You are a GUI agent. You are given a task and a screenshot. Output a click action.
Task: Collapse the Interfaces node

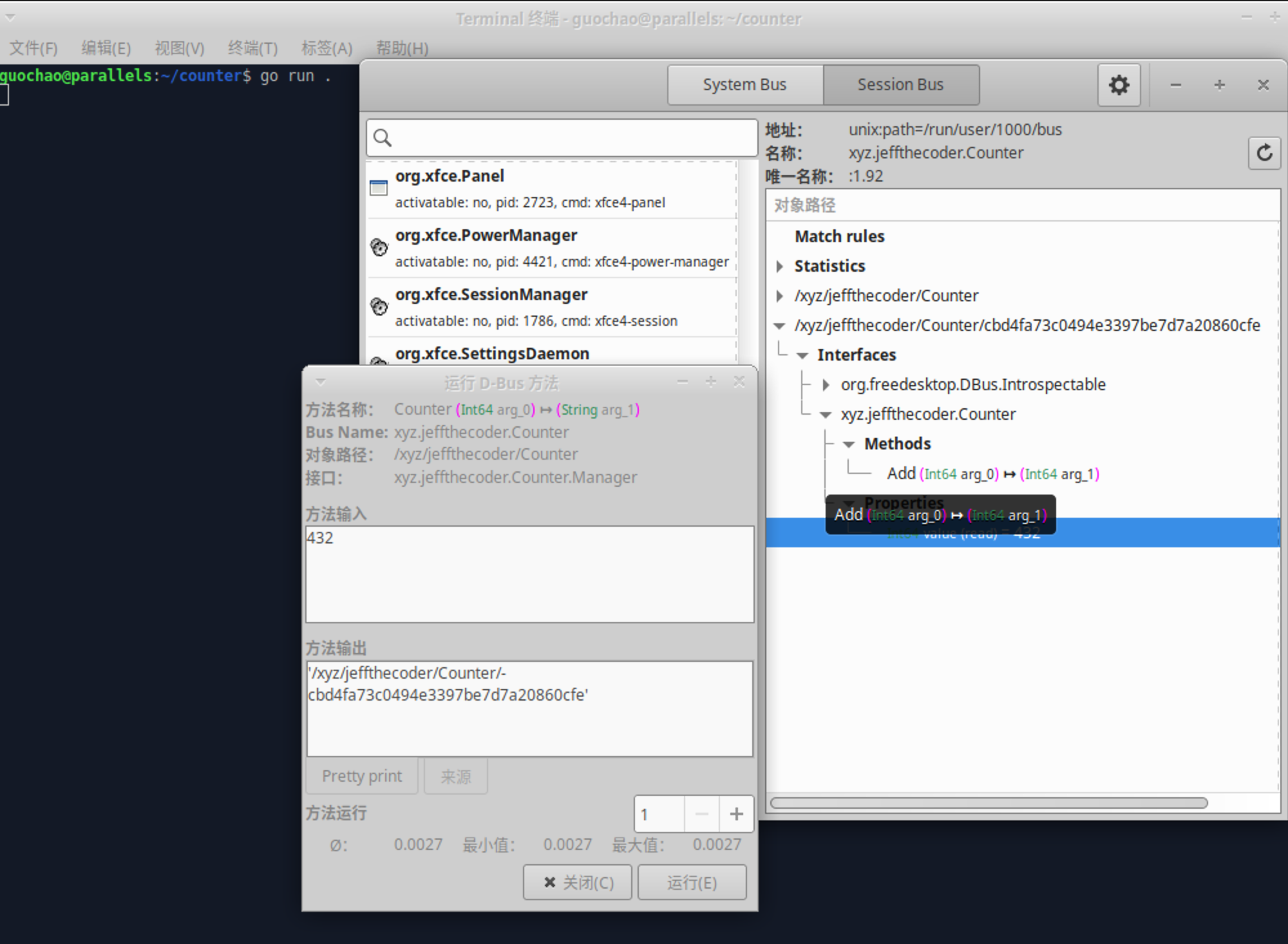pyautogui.click(x=802, y=355)
